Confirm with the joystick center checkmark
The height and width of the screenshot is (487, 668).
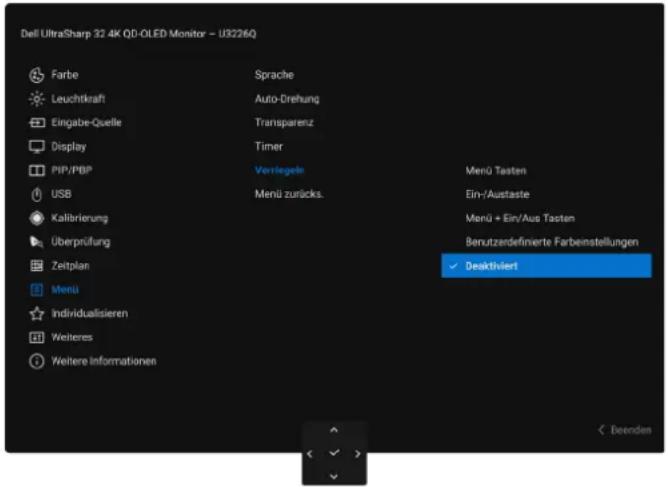click(334, 452)
